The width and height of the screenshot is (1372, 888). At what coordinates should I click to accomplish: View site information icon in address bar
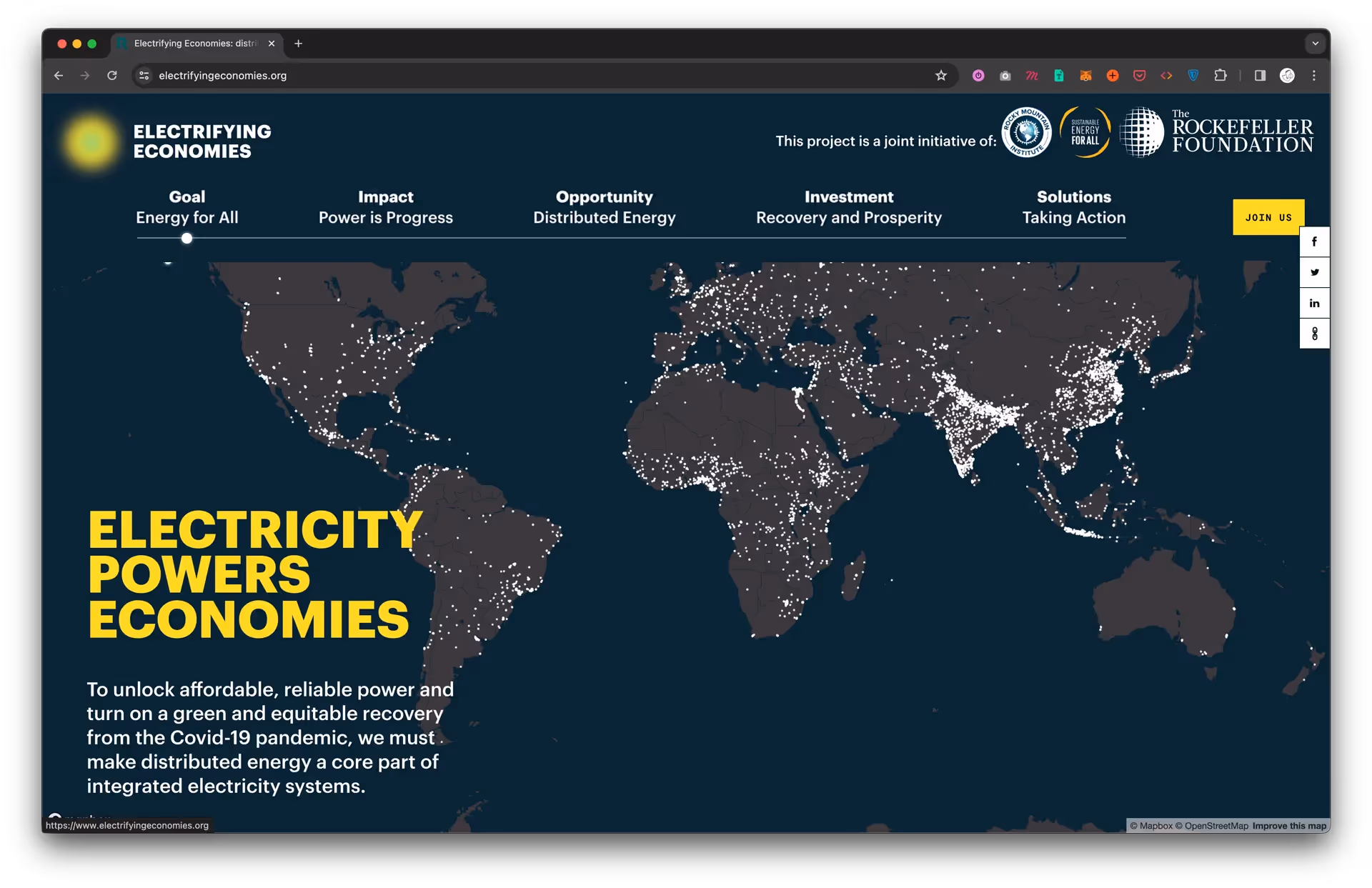[x=144, y=76]
